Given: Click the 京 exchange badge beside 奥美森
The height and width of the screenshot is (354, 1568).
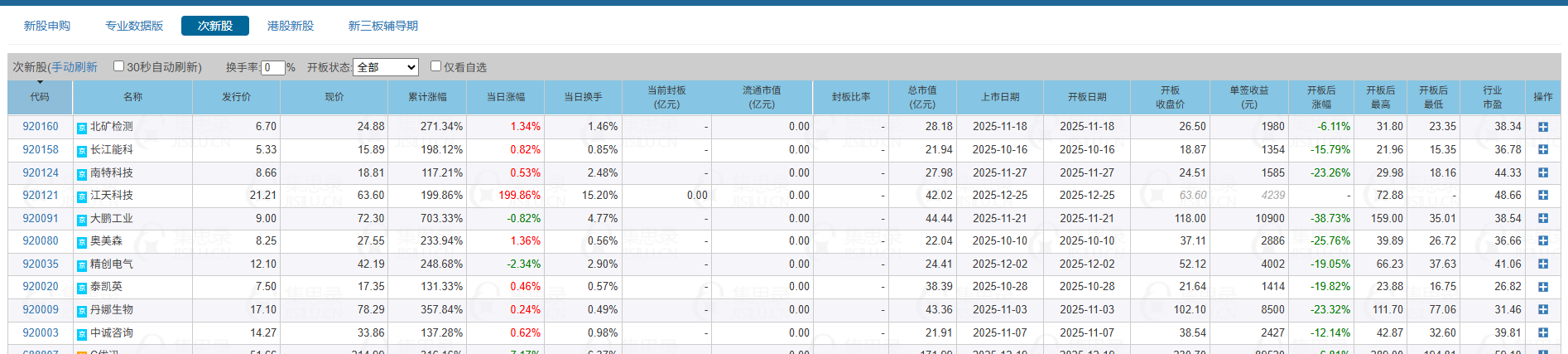Looking at the screenshot, I should pos(82,242).
